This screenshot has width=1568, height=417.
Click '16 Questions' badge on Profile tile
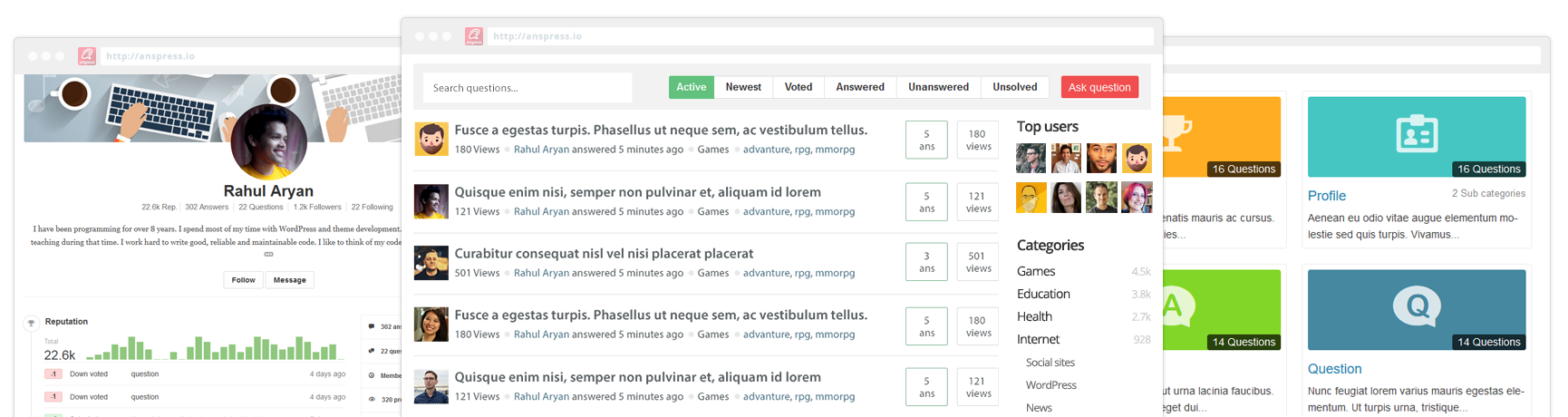point(1488,169)
